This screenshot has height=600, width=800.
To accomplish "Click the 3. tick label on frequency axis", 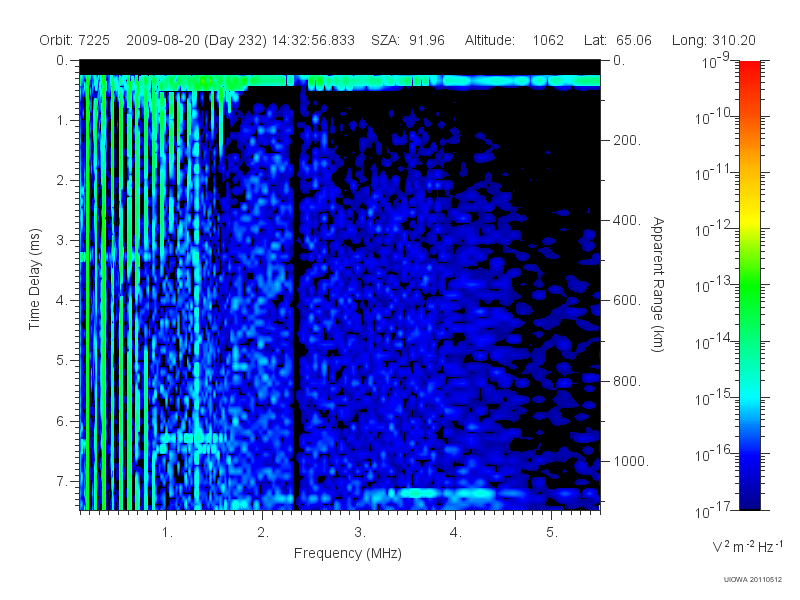I will coord(360,533).
